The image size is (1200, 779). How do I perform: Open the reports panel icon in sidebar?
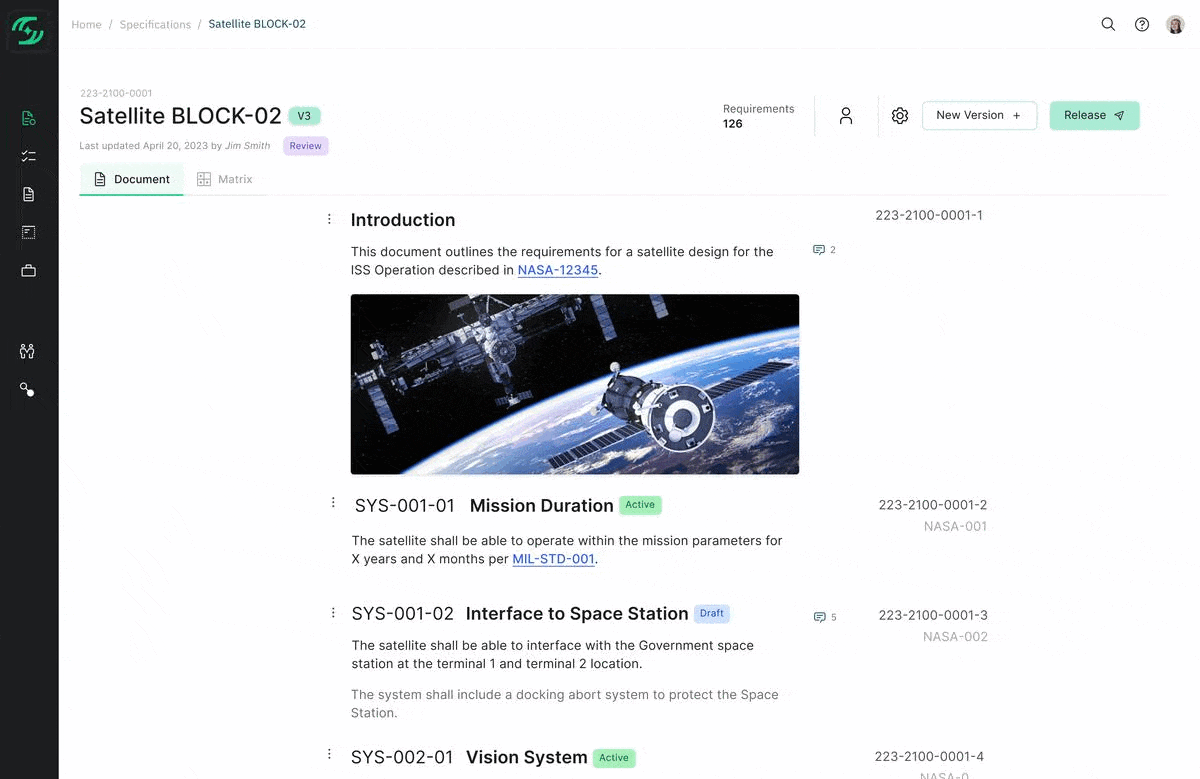(28, 232)
